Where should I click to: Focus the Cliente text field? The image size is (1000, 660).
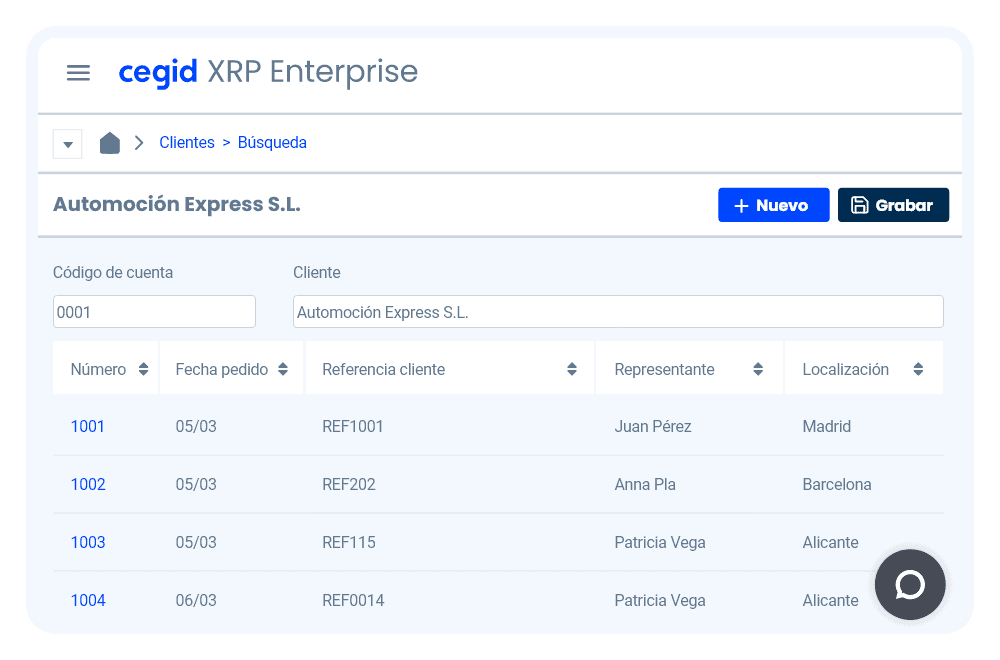tap(618, 312)
